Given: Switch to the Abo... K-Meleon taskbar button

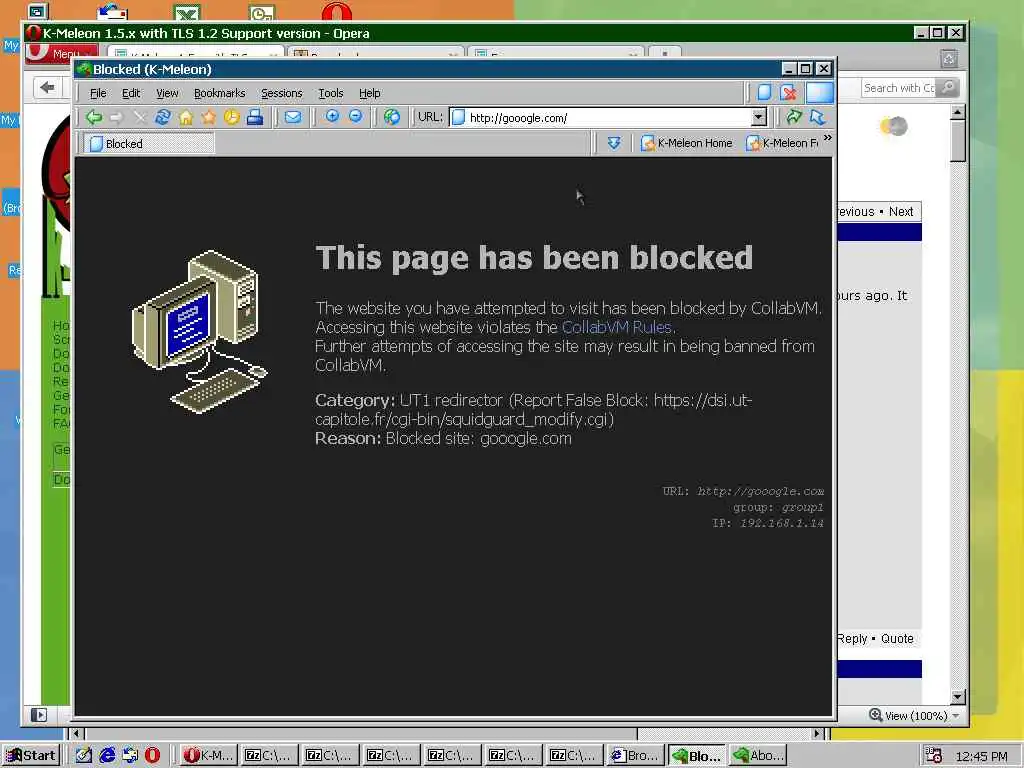Looking at the screenshot, I should pos(758,756).
